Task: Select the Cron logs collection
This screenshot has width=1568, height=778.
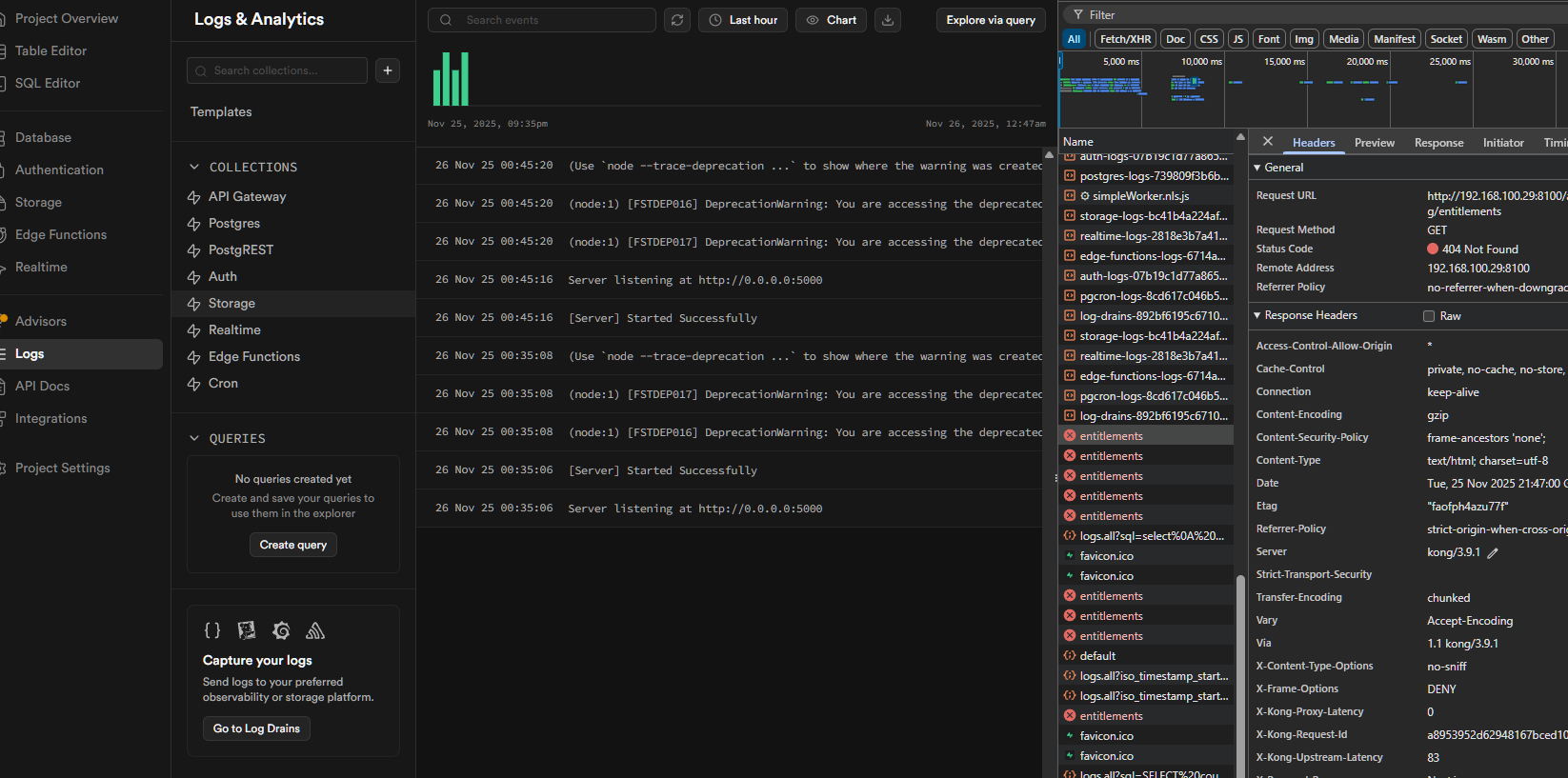Action: pyautogui.click(x=223, y=384)
